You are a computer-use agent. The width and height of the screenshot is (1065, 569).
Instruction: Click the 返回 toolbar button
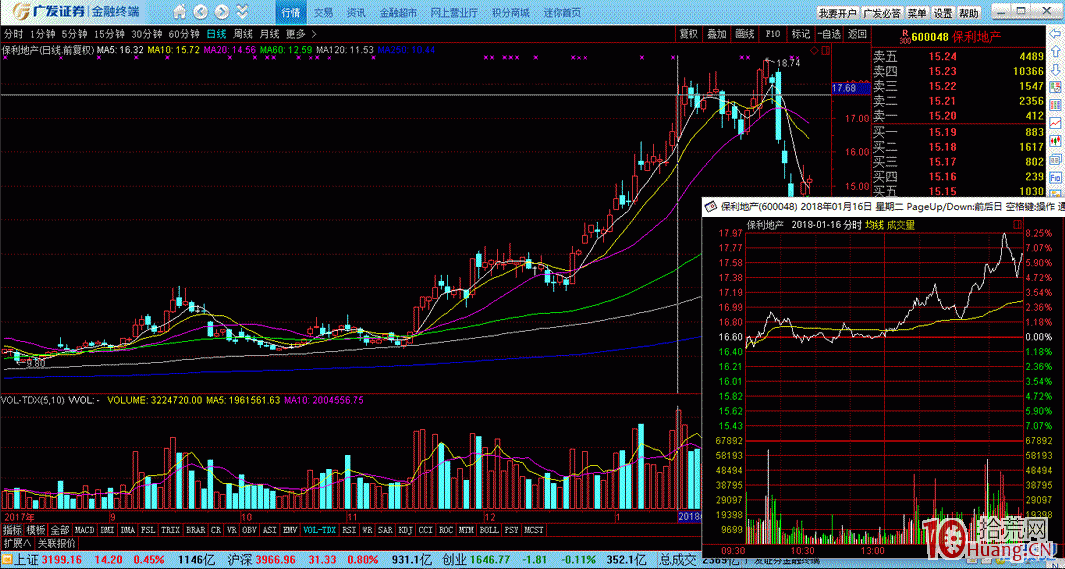click(x=857, y=34)
